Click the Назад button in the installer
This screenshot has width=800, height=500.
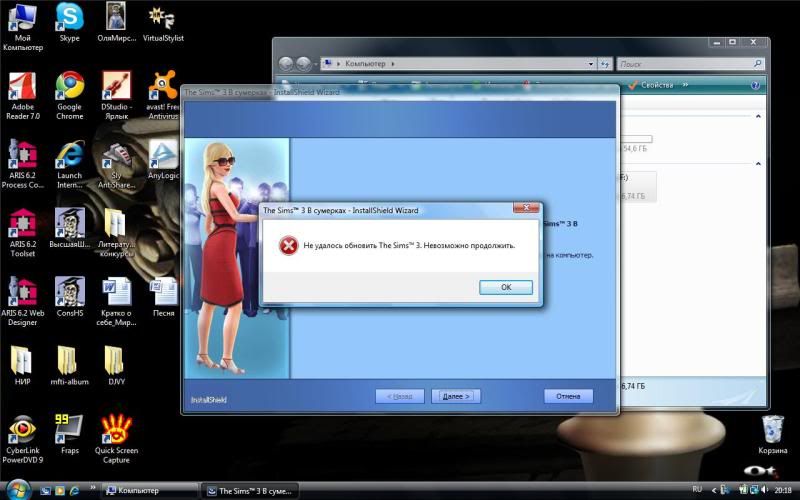point(399,396)
